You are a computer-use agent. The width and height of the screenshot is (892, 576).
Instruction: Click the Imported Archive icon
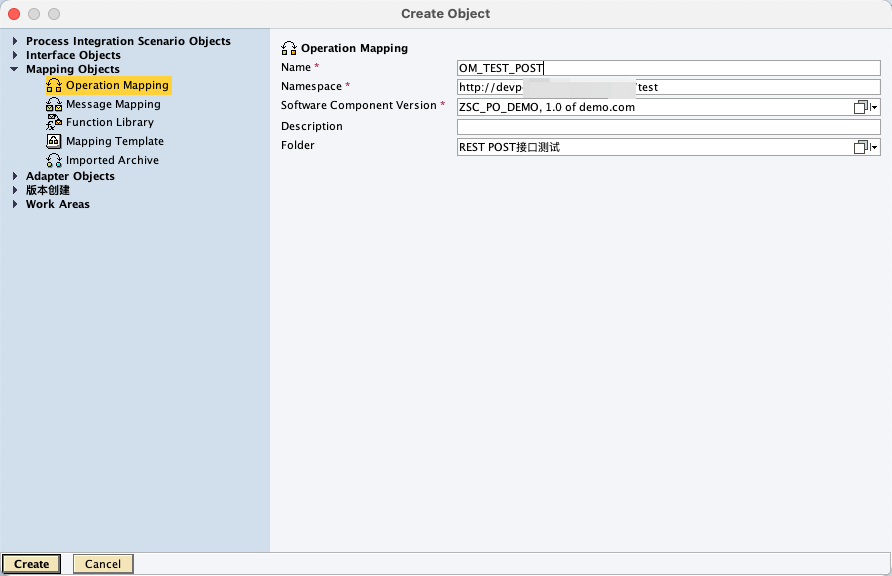pyautogui.click(x=54, y=160)
